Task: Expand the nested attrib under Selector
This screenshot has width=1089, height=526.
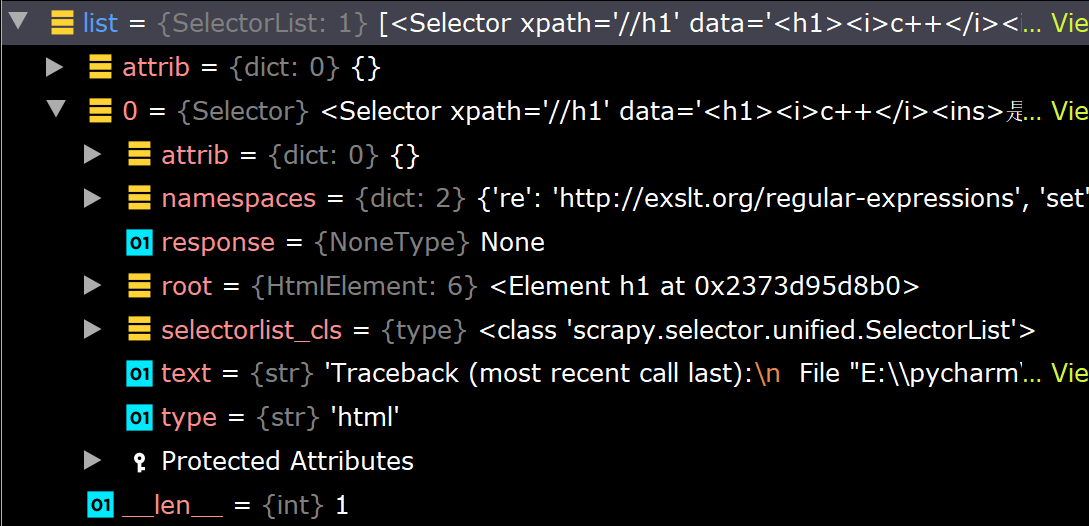Action: coord(93,154)
